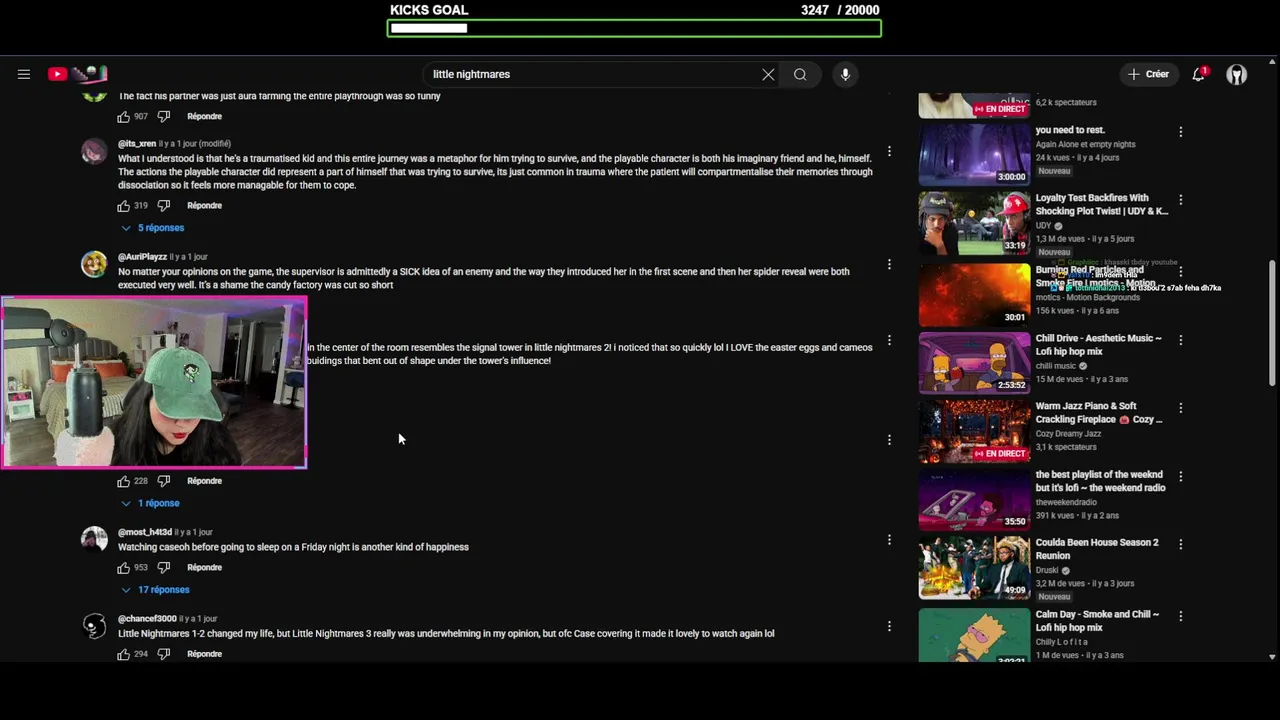Open the account avatar menu
Image resolution: width=1280 pixels, height=720 pixels.
click(1237, 74)
